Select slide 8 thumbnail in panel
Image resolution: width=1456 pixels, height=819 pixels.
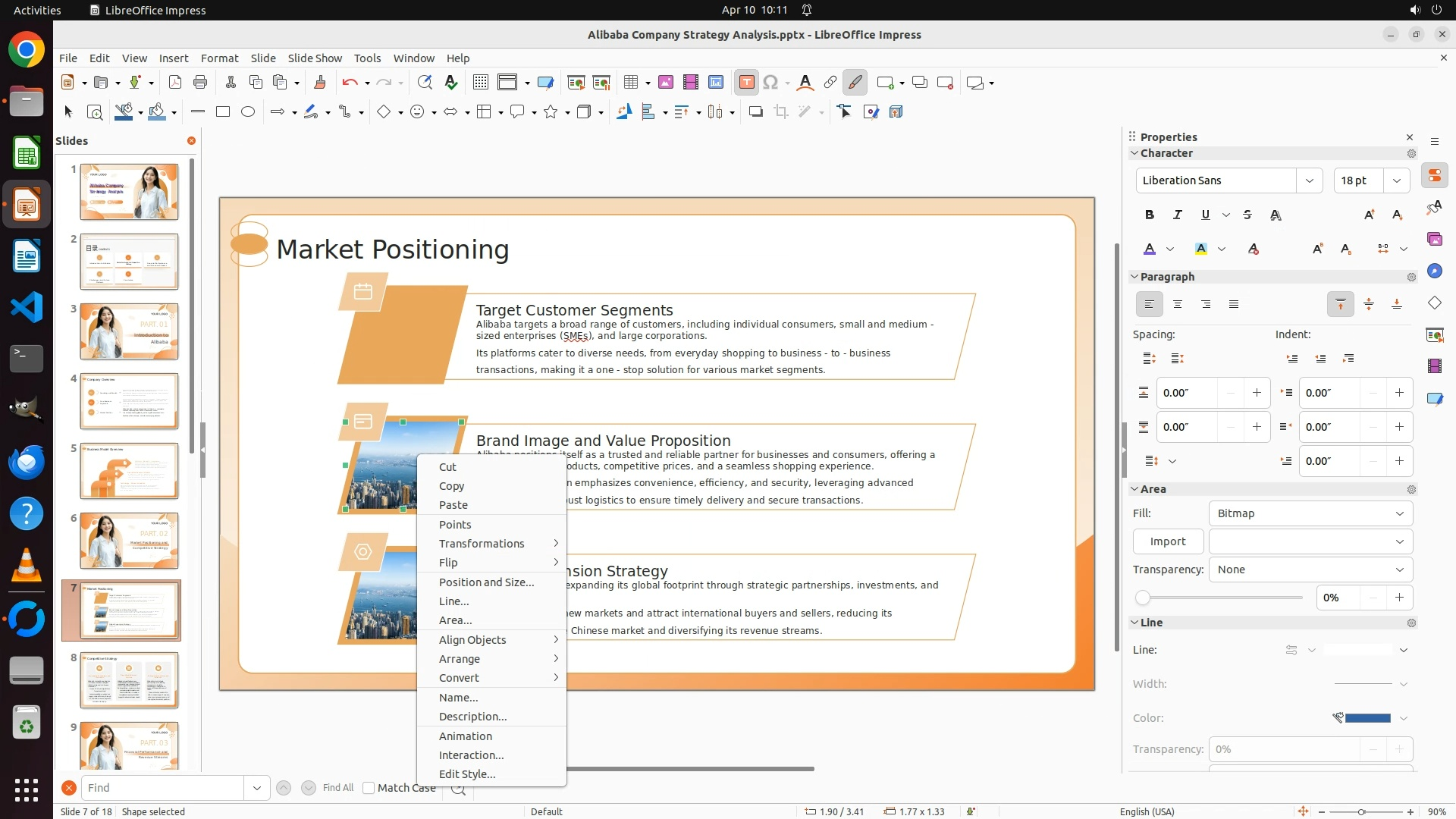tap(129, 680)
